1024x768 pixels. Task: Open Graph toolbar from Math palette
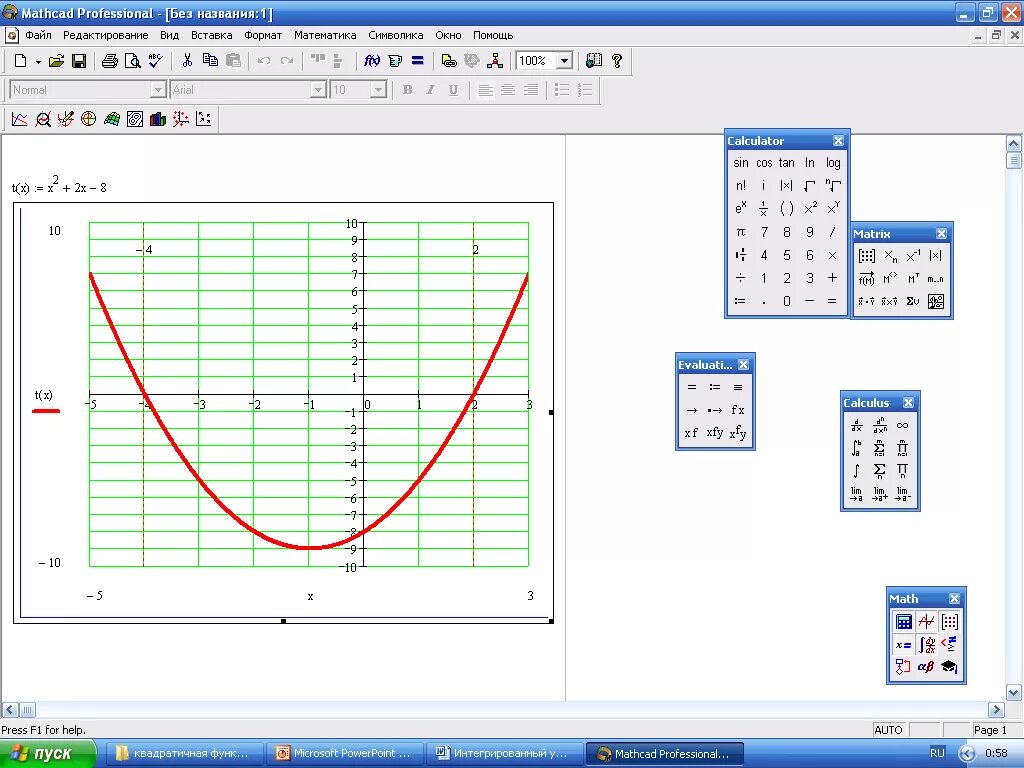pos(927,622)
